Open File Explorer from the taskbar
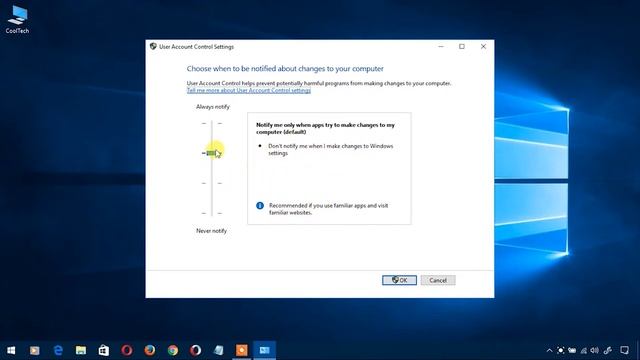640x360 pixels. coord(81,350)
